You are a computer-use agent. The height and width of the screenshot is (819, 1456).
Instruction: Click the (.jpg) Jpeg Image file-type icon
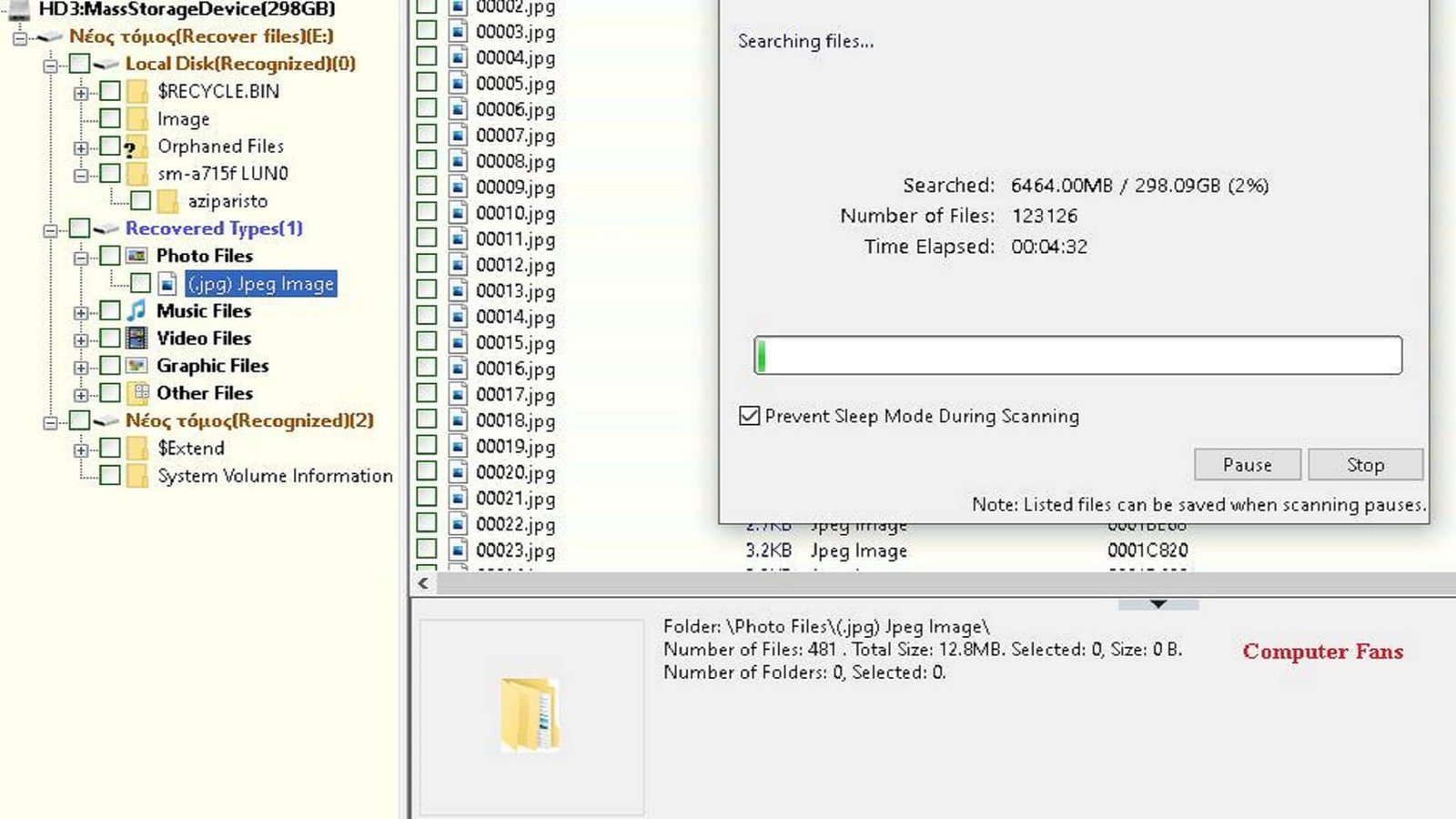pyautogui.click(x=167, y=284)
